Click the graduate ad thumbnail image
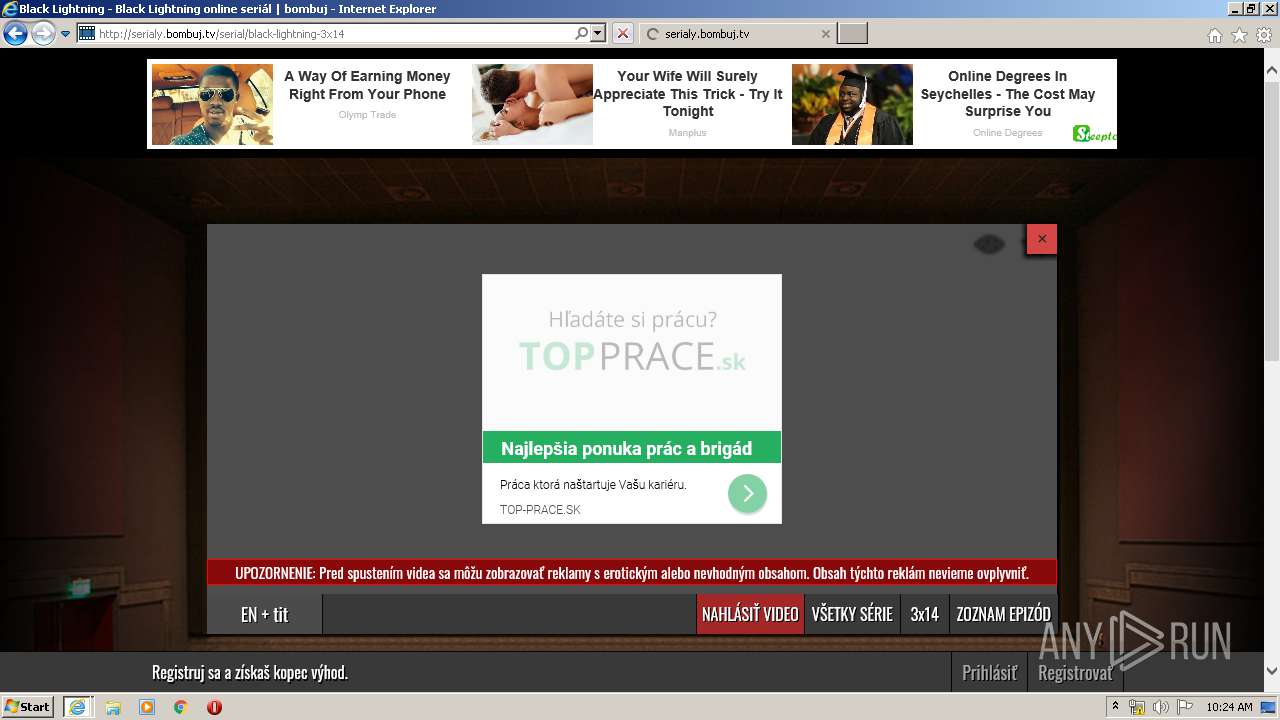The width and height of the screenshot is (1280, 720). coord(852,104)
